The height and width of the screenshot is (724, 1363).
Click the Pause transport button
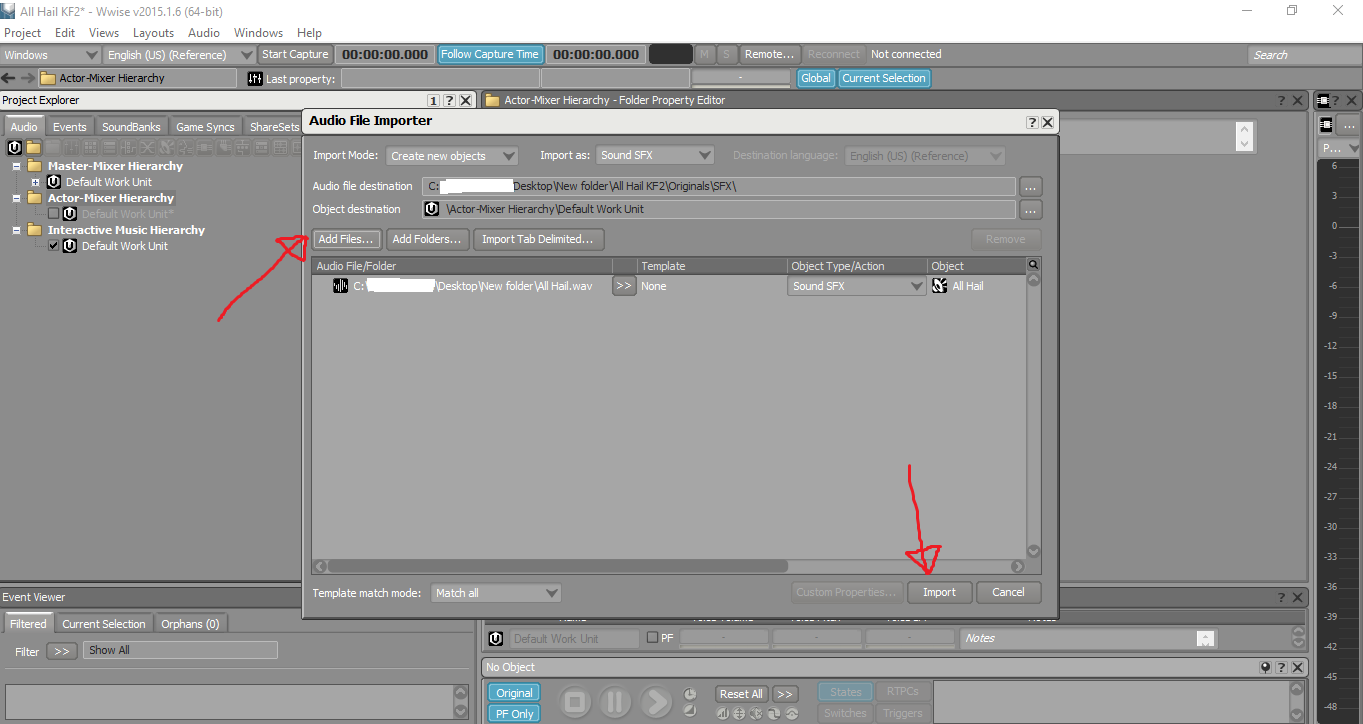(615, 702)
